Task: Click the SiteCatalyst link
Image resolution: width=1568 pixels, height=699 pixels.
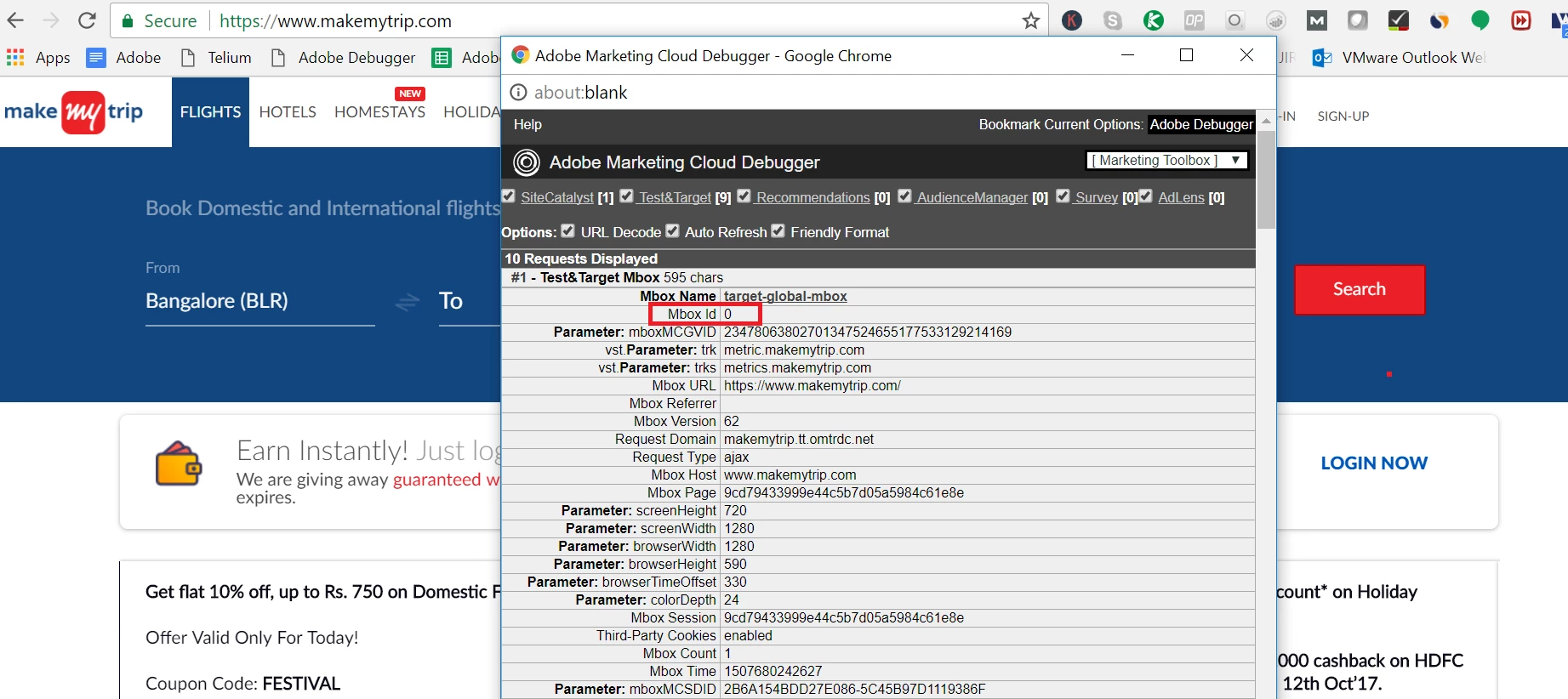Action: point(557,197)
